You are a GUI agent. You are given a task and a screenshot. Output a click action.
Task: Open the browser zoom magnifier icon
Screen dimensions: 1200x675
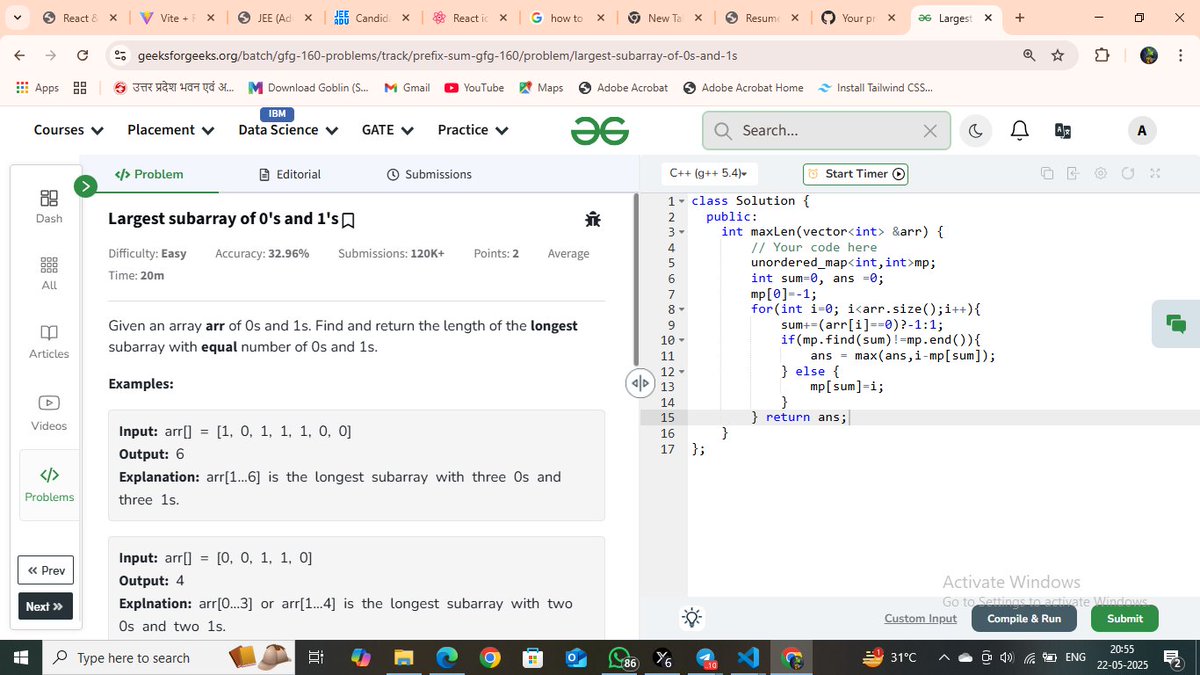pyautogui.click(x=1029, y=55)
